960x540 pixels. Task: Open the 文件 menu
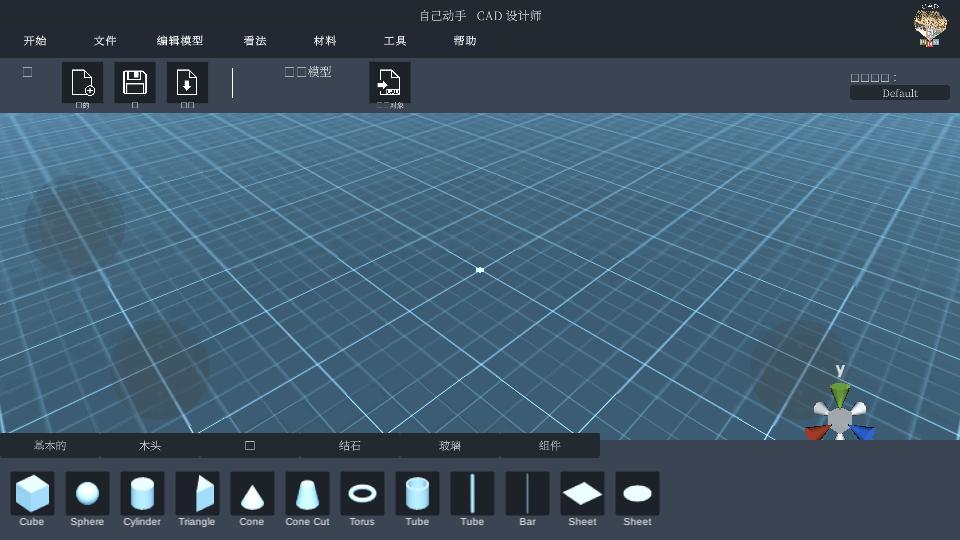pos(105,41)
